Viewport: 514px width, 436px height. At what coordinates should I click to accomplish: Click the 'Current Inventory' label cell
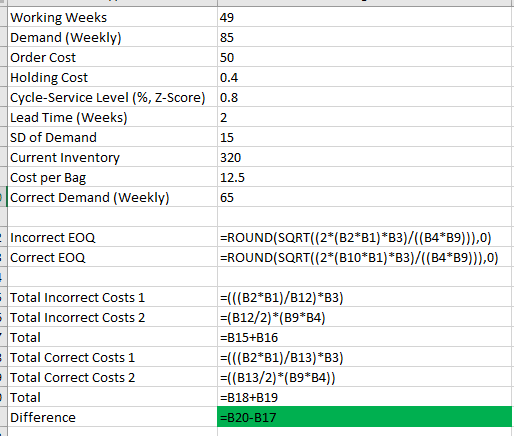(x=112, y=157)
